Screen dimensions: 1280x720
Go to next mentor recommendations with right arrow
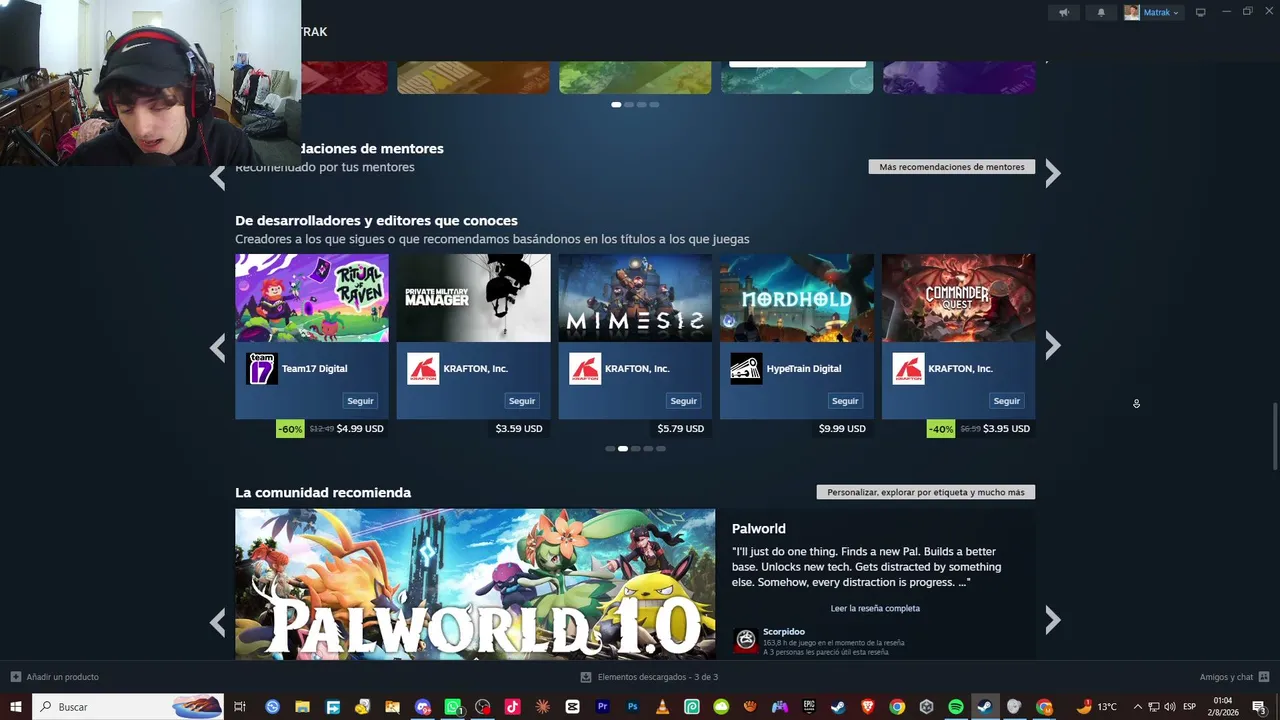coord(1052,174)
